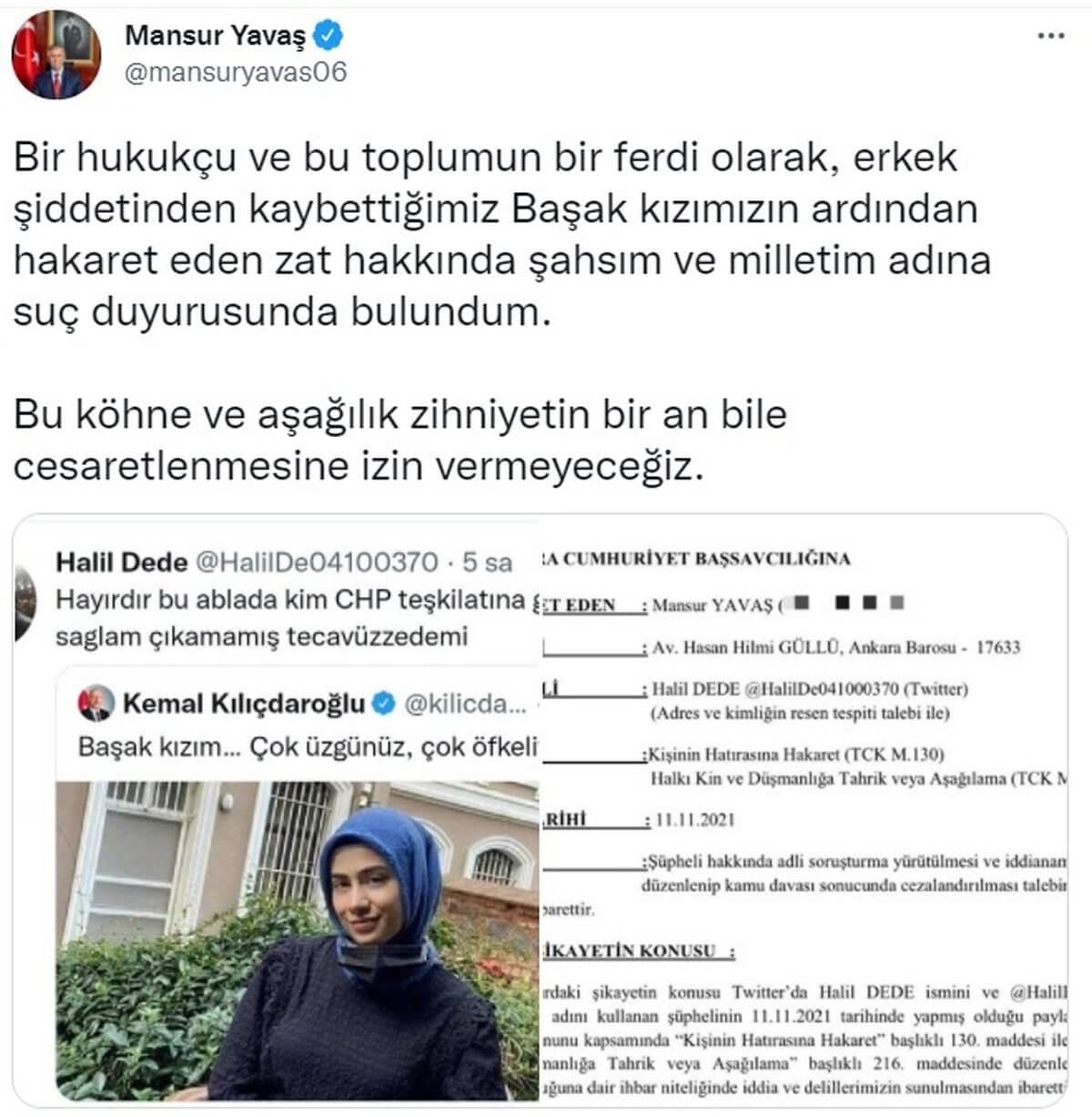This screenshot has height=1117, width=1092.
Task: Click the paragraph beginning 'Bu köhne ve aşağılık'
Action: [399, 441]
